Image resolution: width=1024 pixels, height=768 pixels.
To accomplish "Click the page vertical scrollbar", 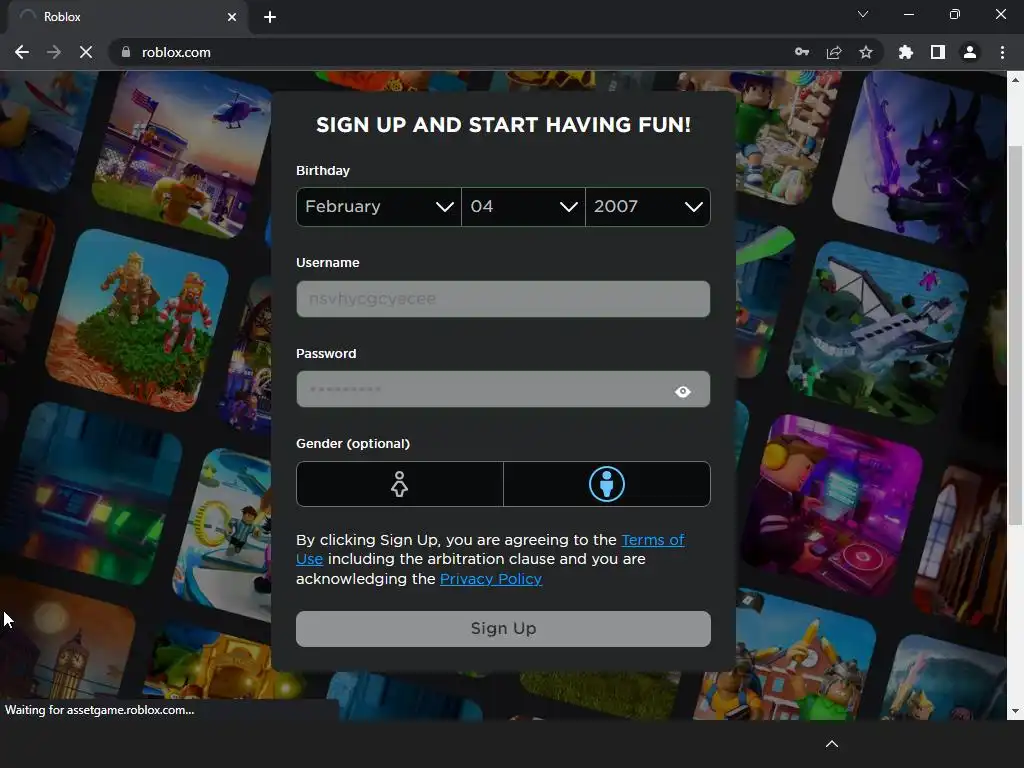I will 1015,335.
